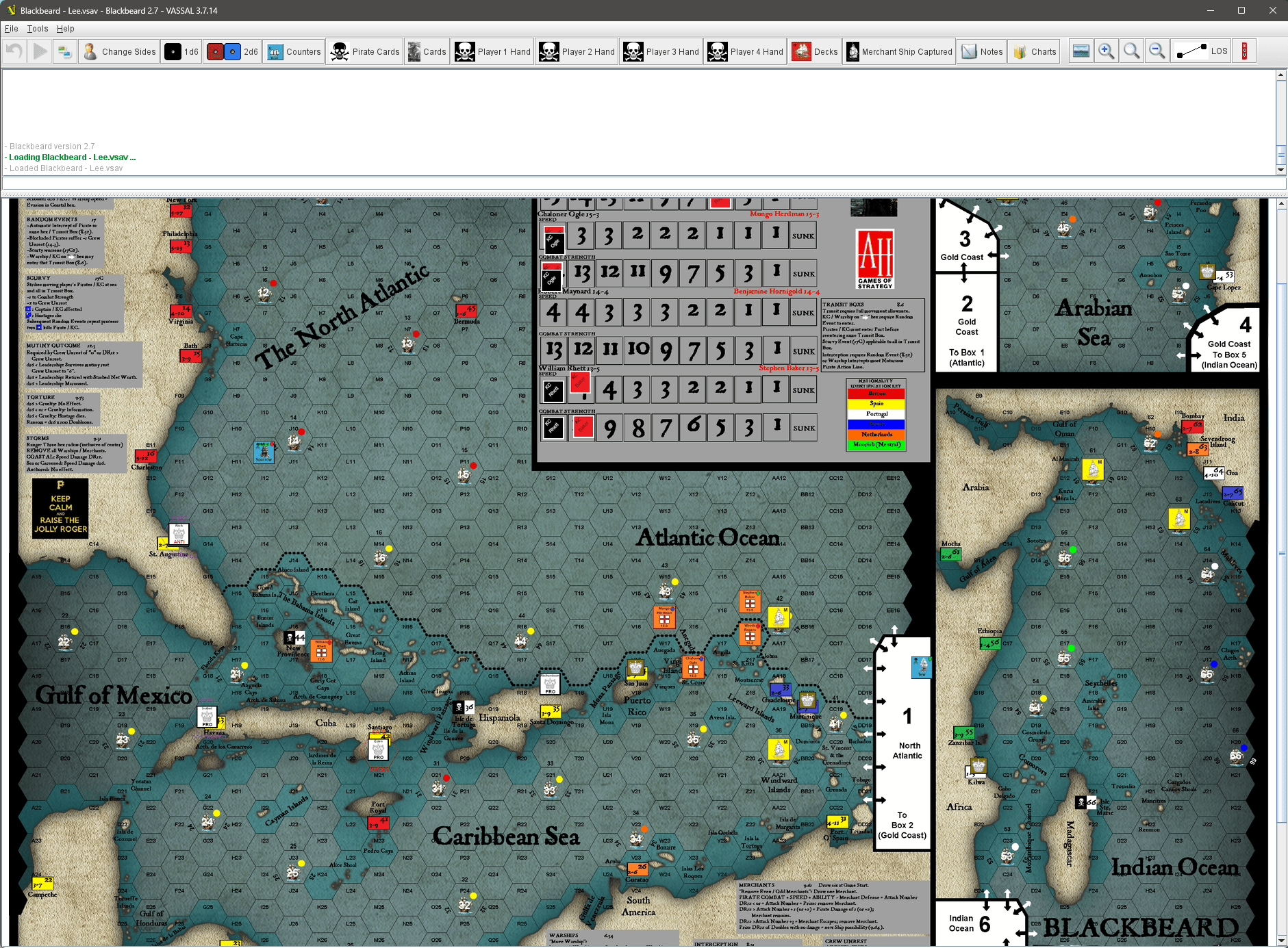
Task: Open the Pirate Cards window
Action: [364, 51]
